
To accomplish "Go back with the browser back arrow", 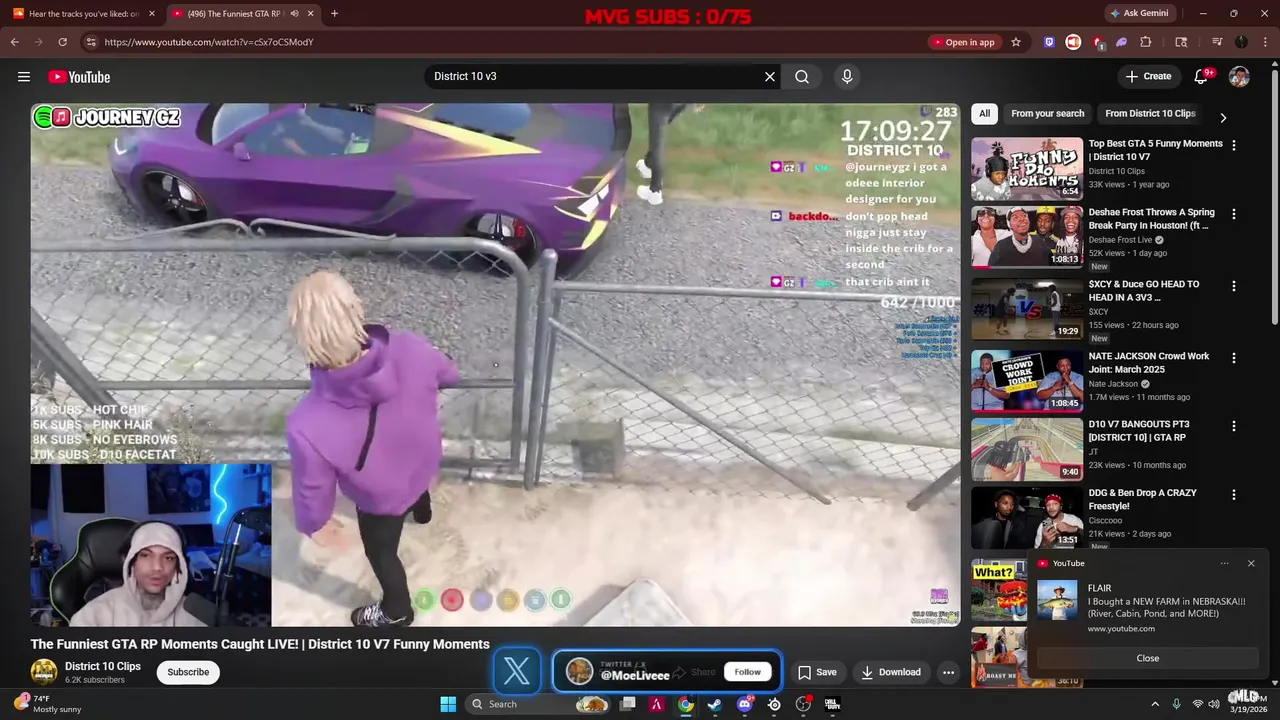I will pos(14,42).
